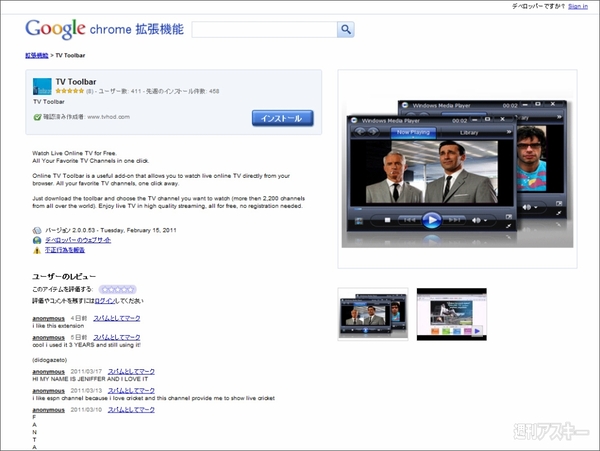Click the www.tvhod.com author text
The image size is (600, 451).
pyautogui.click(x=108, y=117)
